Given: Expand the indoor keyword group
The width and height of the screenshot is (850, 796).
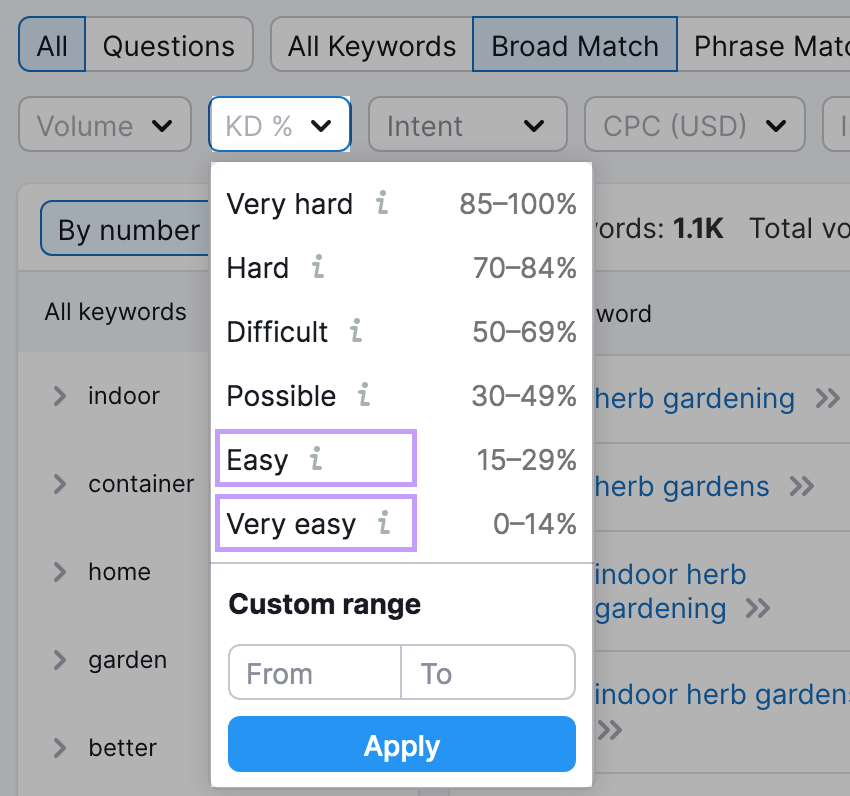Looking at the screenshot, I should pos(60,396).
